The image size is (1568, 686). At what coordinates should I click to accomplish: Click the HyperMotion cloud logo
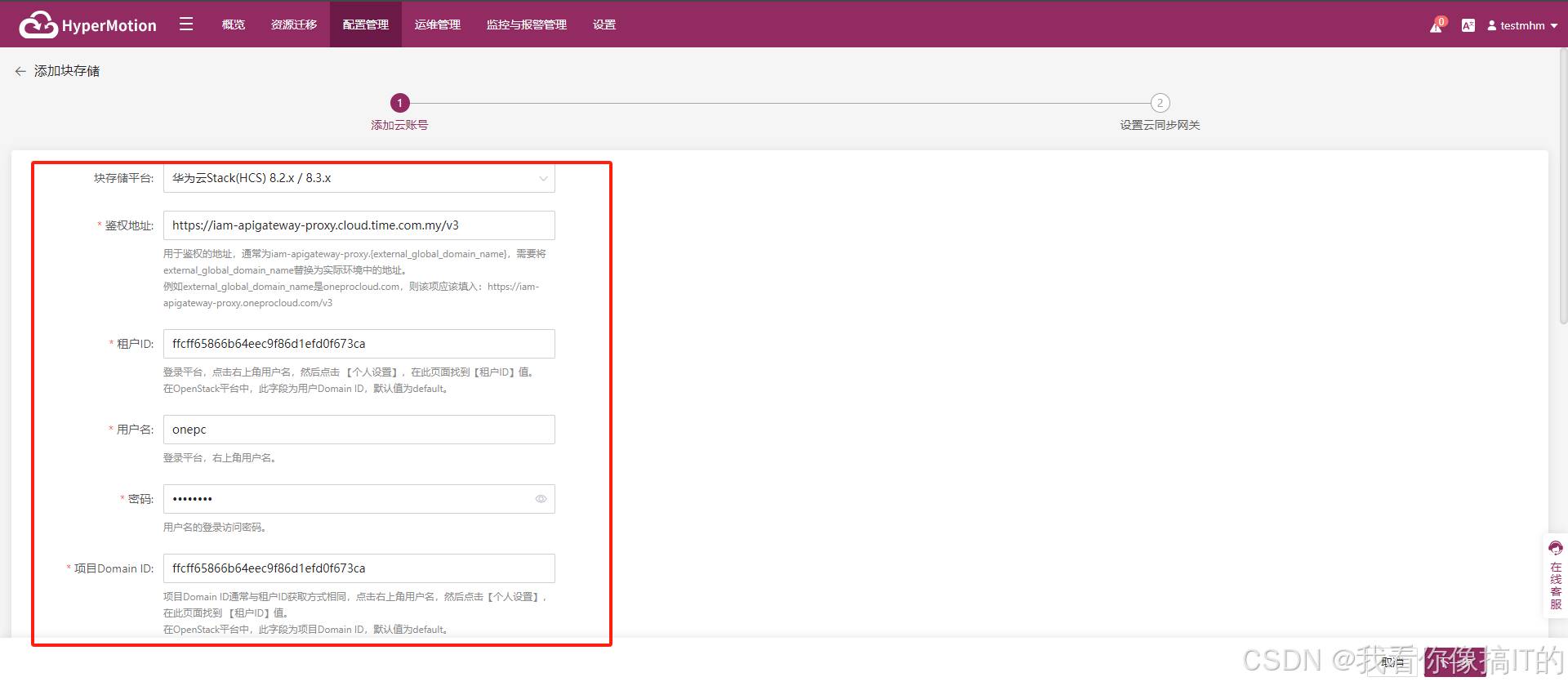pos(38,25)
